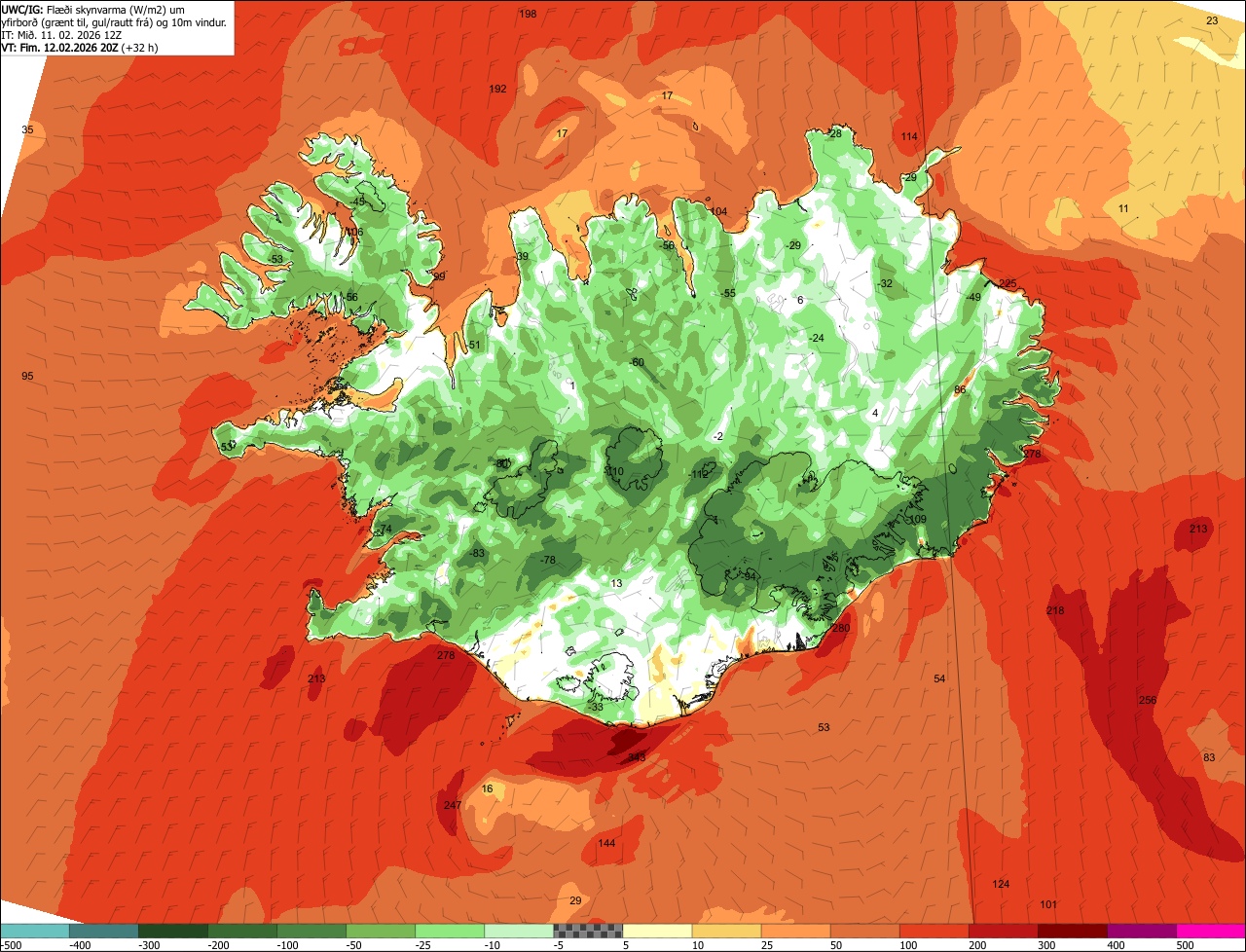Click the map value '54' southeast of Iceland
Viewport: 1246px width, 952px height.
[939, 678]
